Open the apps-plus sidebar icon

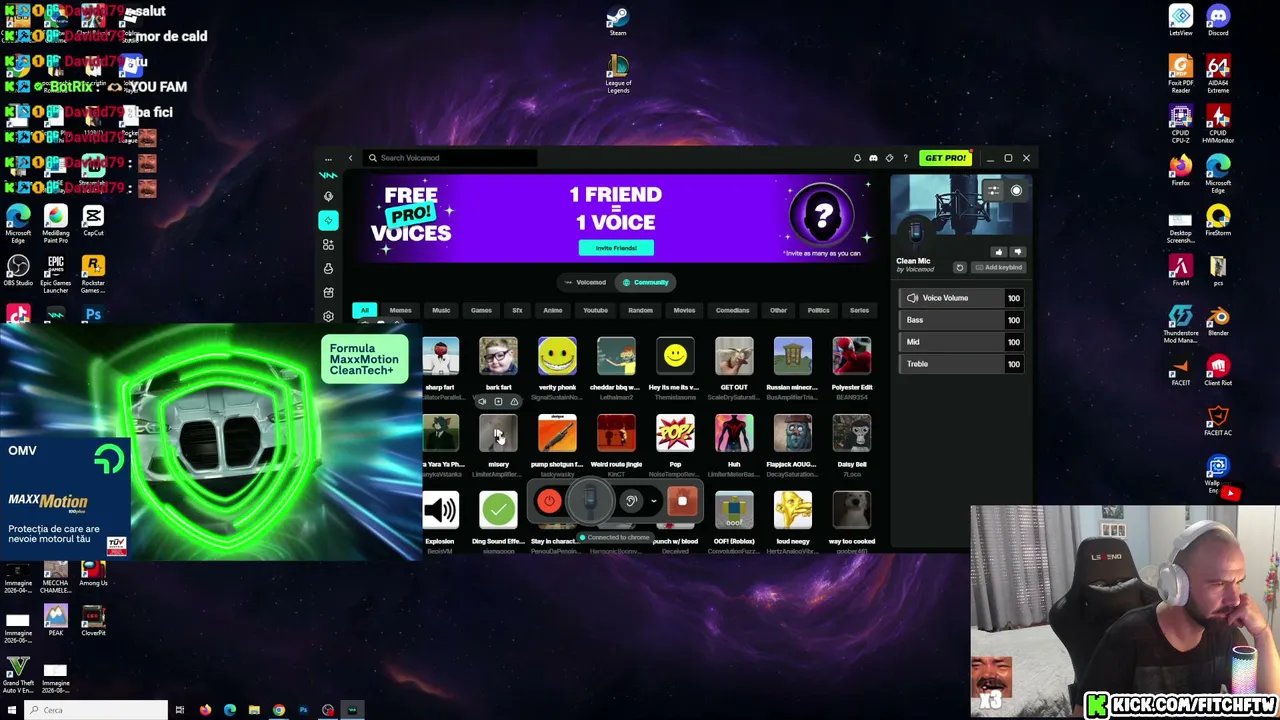click(328, 244)
